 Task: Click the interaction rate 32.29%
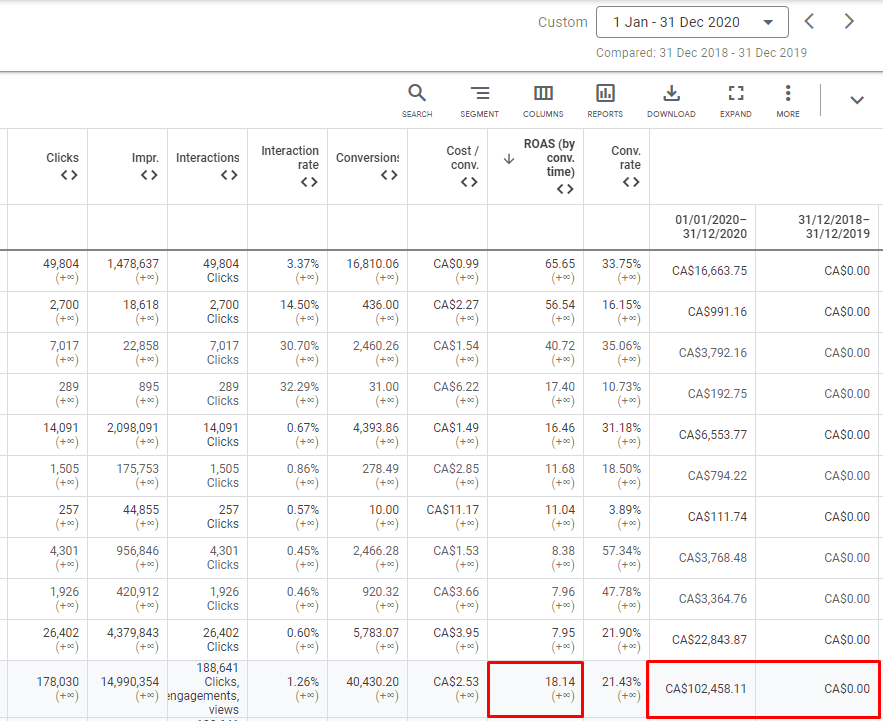[x=299, y=387]
